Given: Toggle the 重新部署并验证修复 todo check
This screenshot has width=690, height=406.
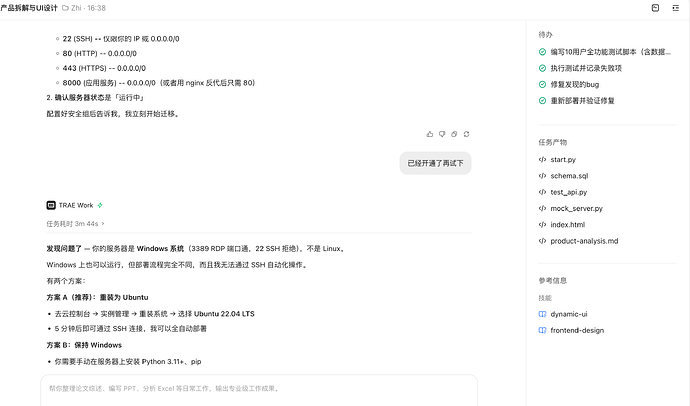Looking at the screenshot, I should tap(542, 101).
